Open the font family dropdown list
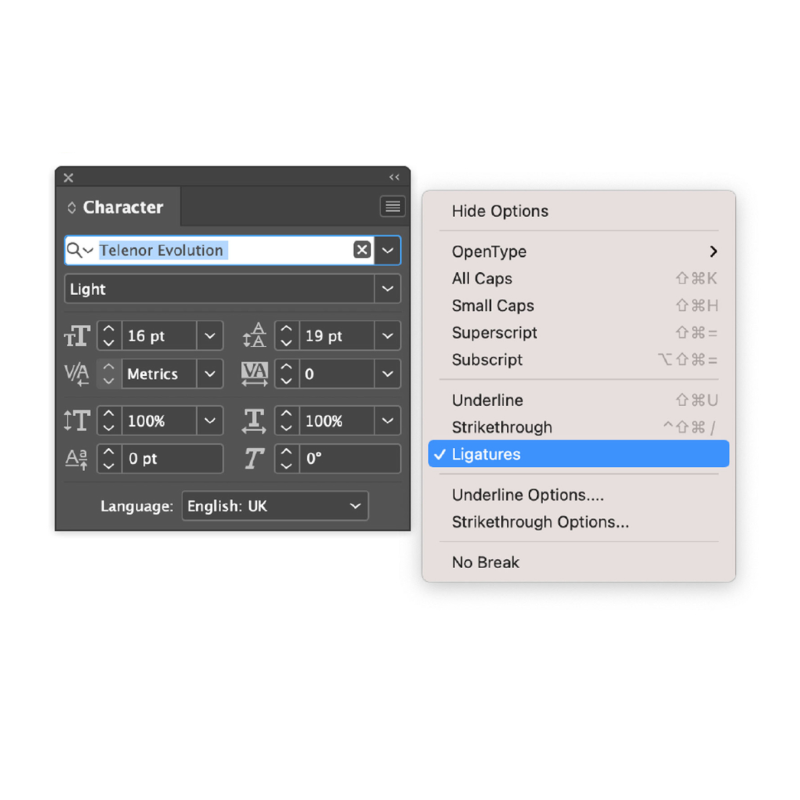Image resolution: width=800 pixels, height=800 pixels. coord(388,251)
